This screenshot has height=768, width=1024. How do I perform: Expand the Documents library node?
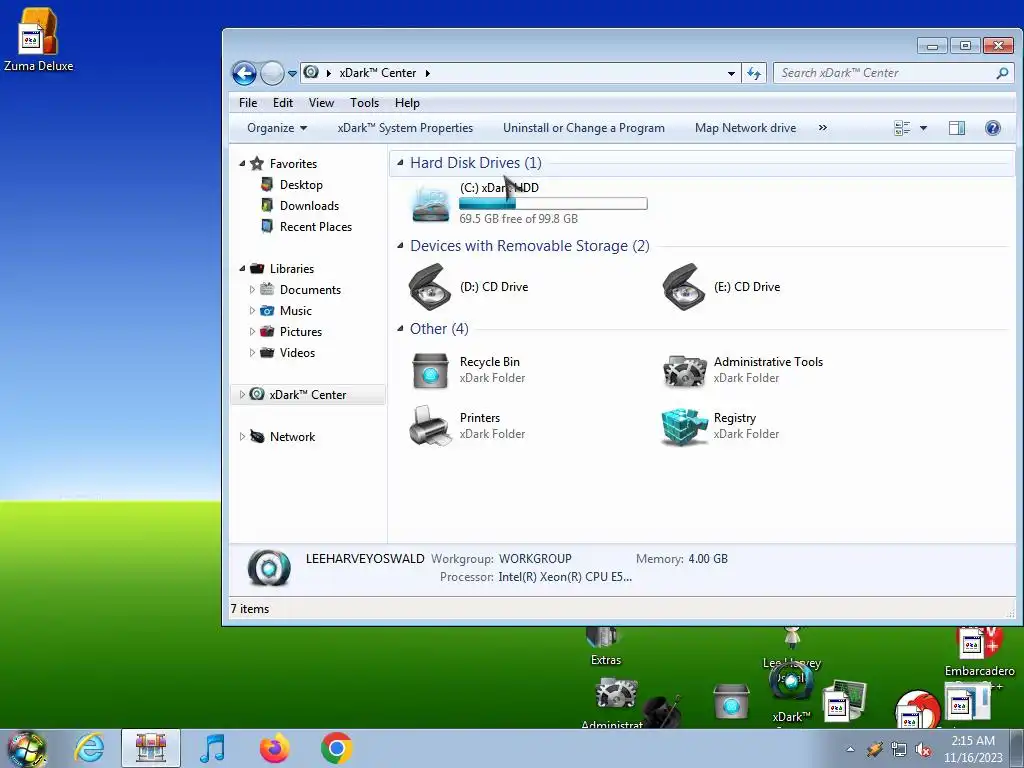tap(252, 289)
